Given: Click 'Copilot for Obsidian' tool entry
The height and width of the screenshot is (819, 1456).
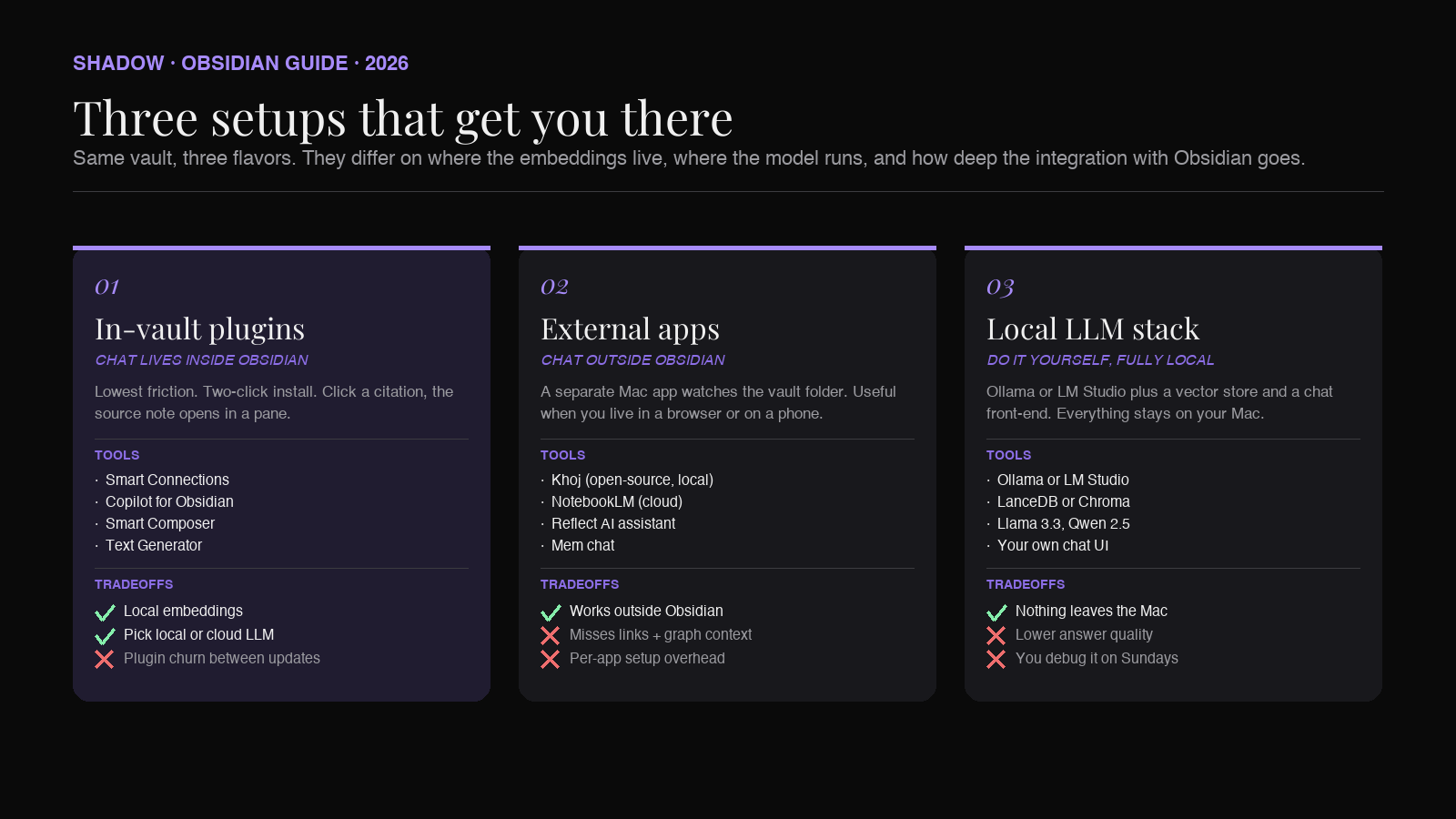Looking at the screenshot, I should [169, 501].
